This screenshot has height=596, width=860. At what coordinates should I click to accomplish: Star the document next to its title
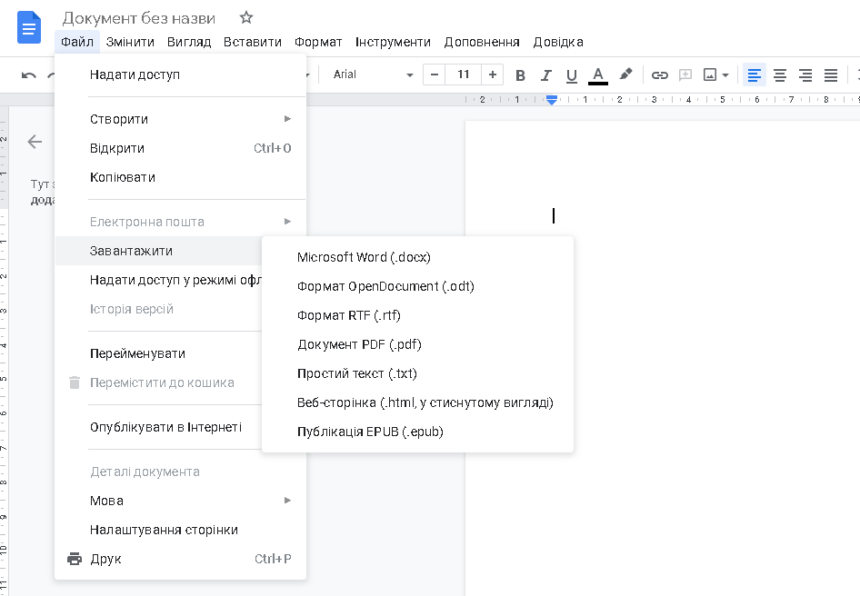(245, 17)
